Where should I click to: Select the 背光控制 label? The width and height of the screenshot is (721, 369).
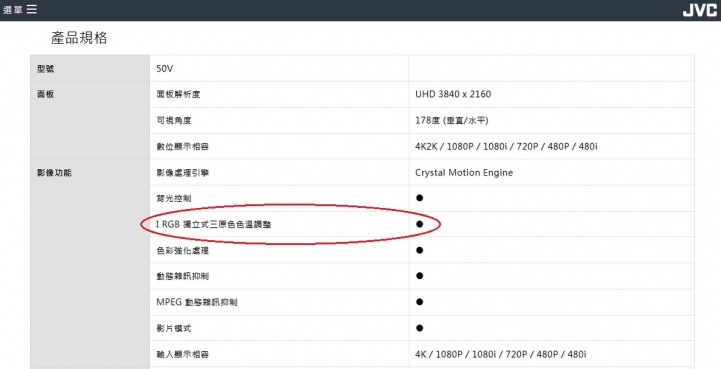174,198
